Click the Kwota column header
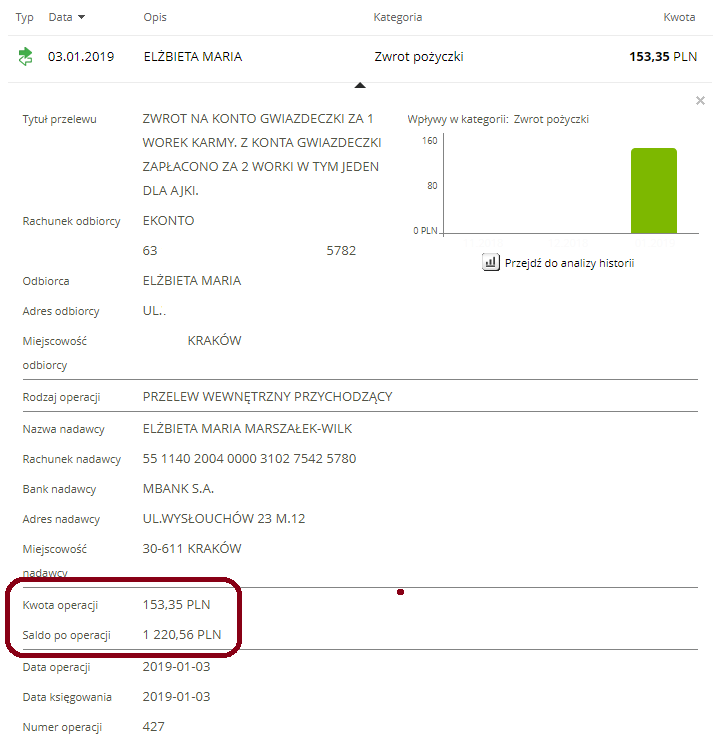Image resolution: width=726 pixels, height=745 pixels. (679, 17)
